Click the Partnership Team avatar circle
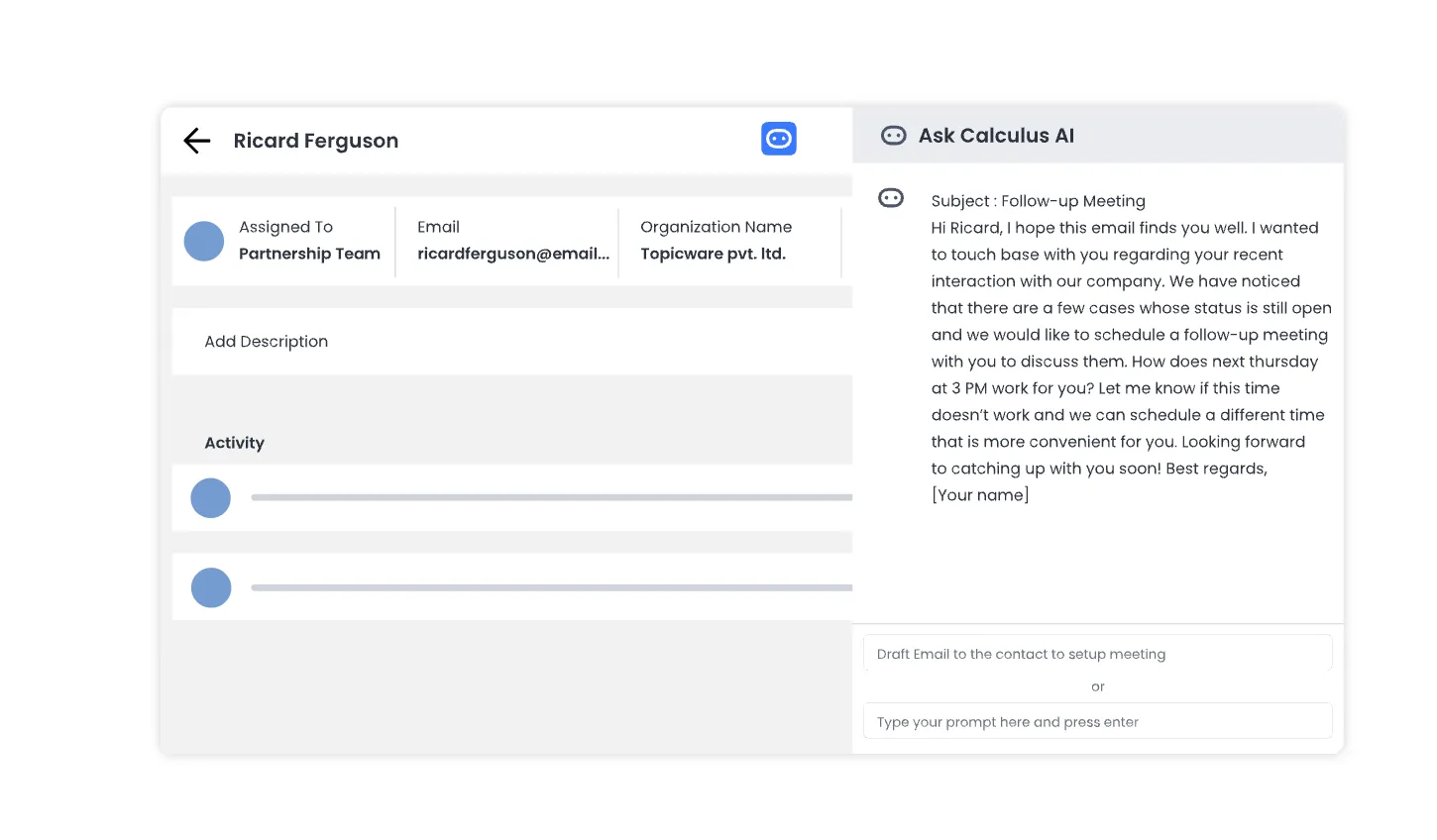 (204, 241)
